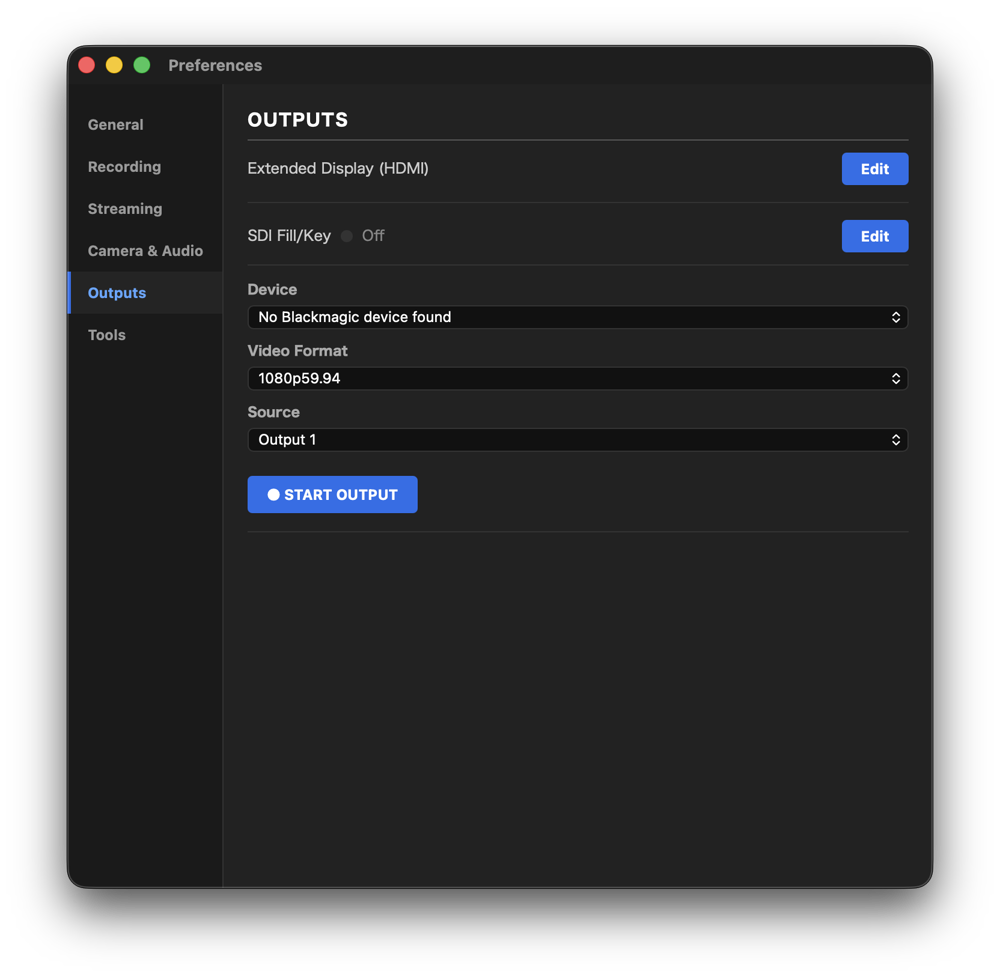Click the record dot in Start Output

(x=274, y=495)
